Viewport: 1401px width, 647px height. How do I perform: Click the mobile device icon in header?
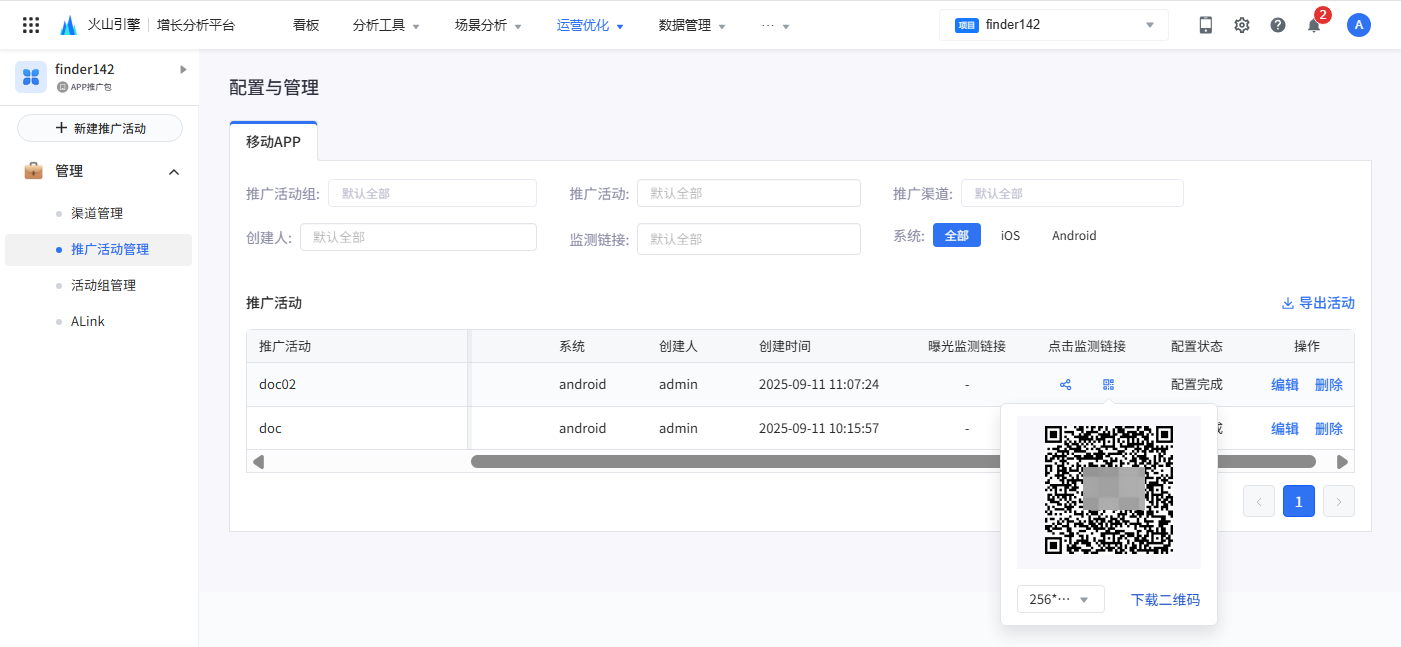[x=1206, y=25]
